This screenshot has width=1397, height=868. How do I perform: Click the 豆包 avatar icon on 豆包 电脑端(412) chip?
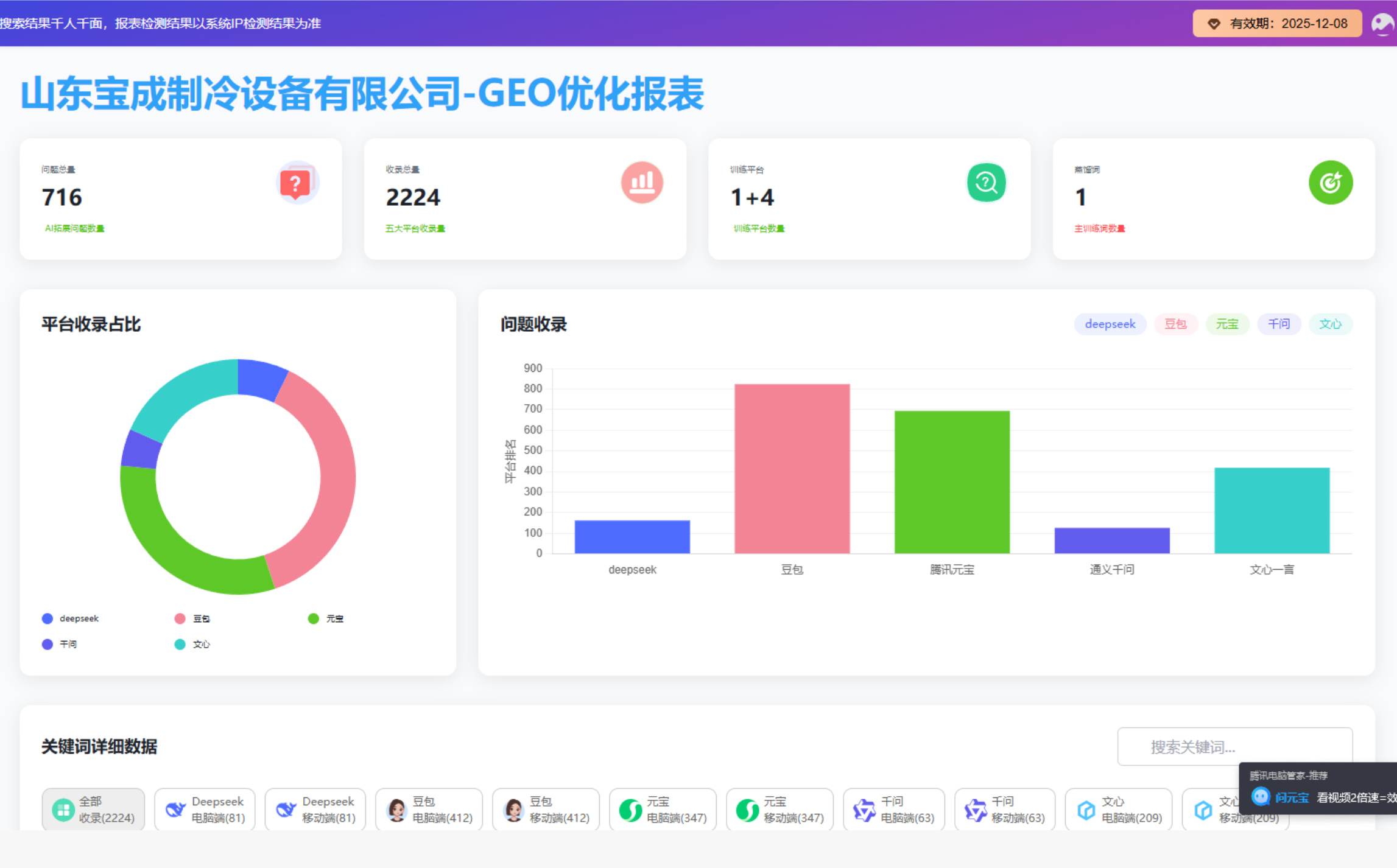[x=398, y=809]
